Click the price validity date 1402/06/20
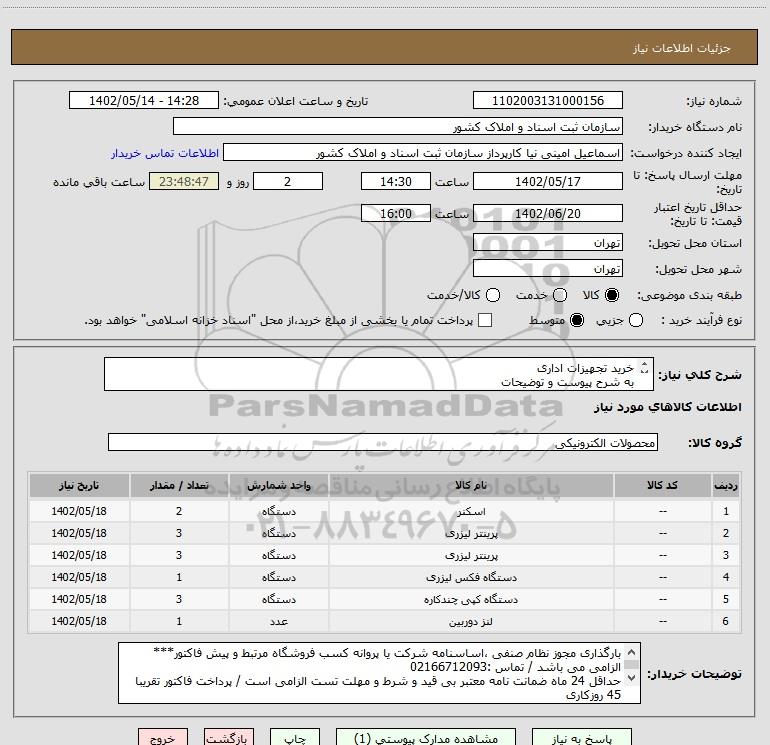This screenshot has width=770, height=745. (x=548, y=213)
